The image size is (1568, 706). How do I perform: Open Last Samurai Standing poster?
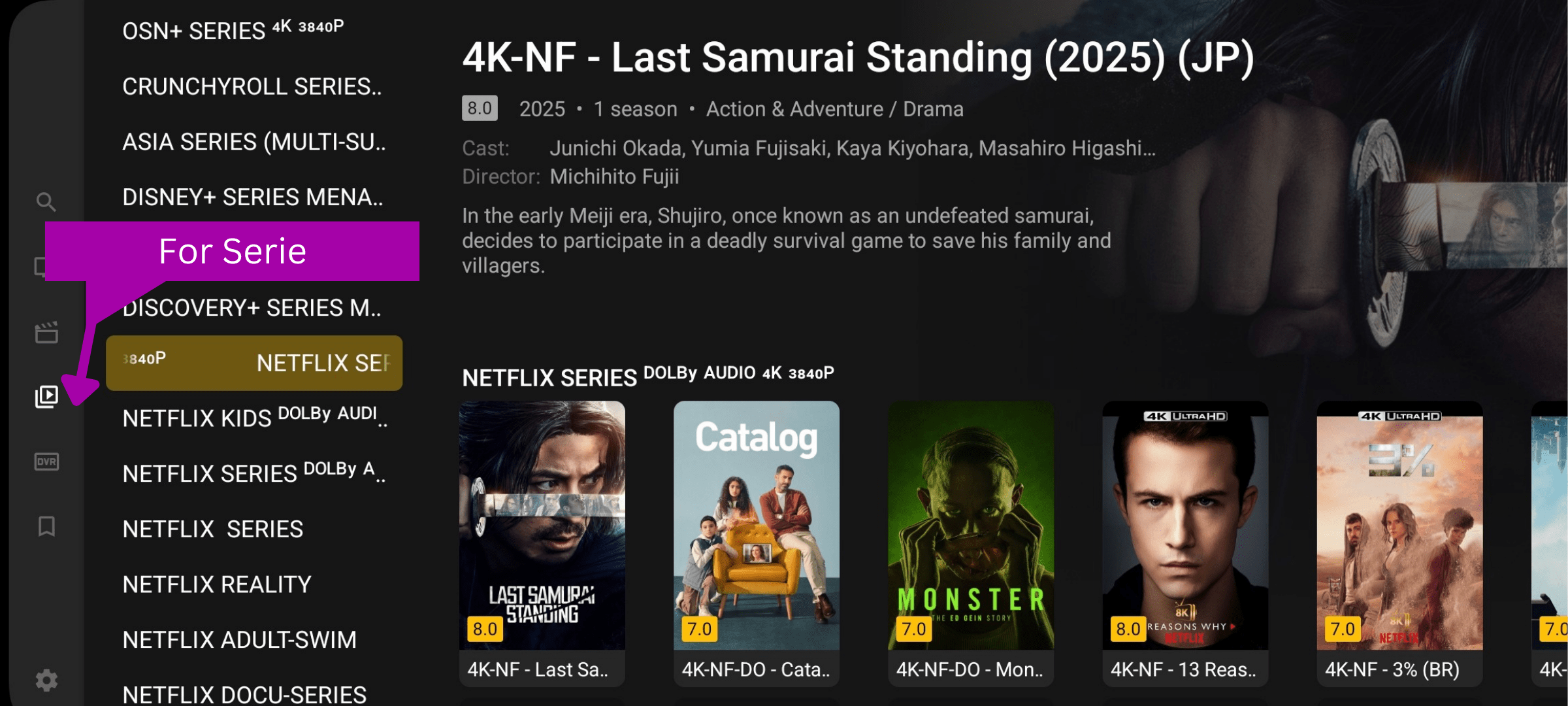tap(542, 543)
